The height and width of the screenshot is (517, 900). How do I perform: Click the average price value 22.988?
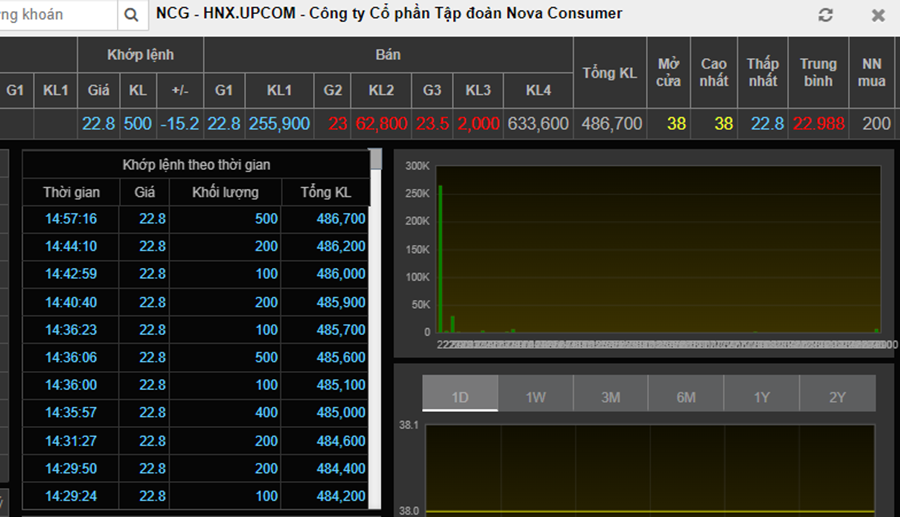click(818, 124)
